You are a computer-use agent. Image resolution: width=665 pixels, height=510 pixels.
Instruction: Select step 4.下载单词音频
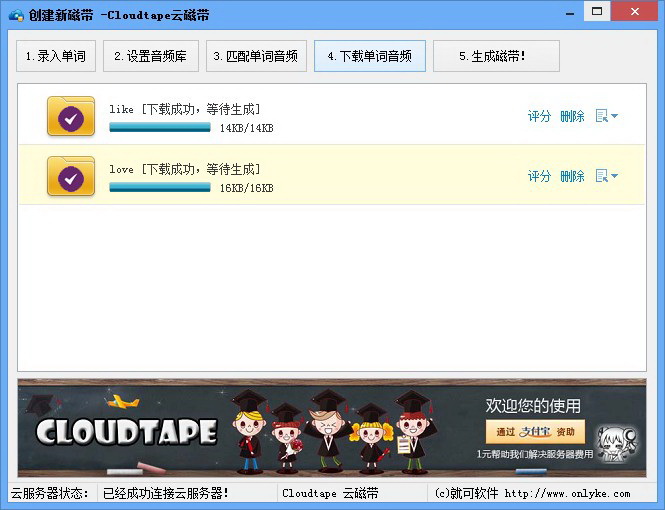coord(369,56)
